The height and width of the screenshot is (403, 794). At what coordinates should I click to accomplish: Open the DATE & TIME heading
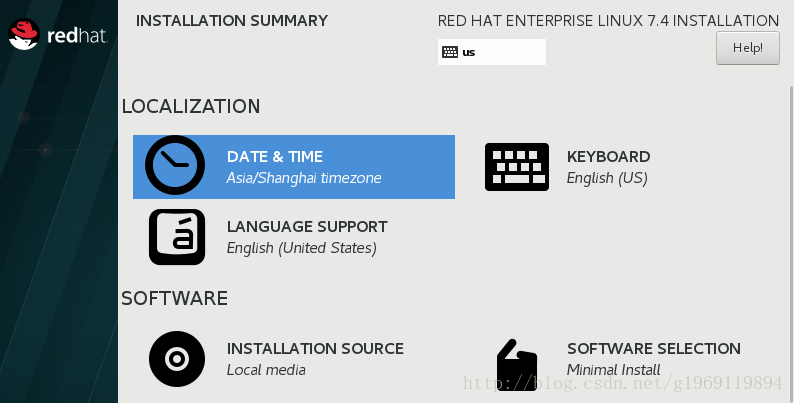click(274, 156)
